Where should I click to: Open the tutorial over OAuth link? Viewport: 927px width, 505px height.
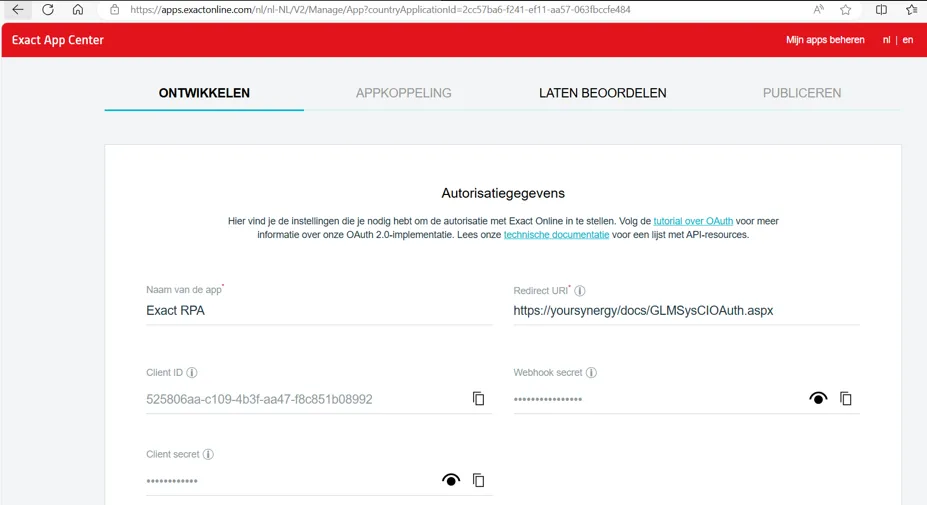pyautogui.click(x=693, y=221)
